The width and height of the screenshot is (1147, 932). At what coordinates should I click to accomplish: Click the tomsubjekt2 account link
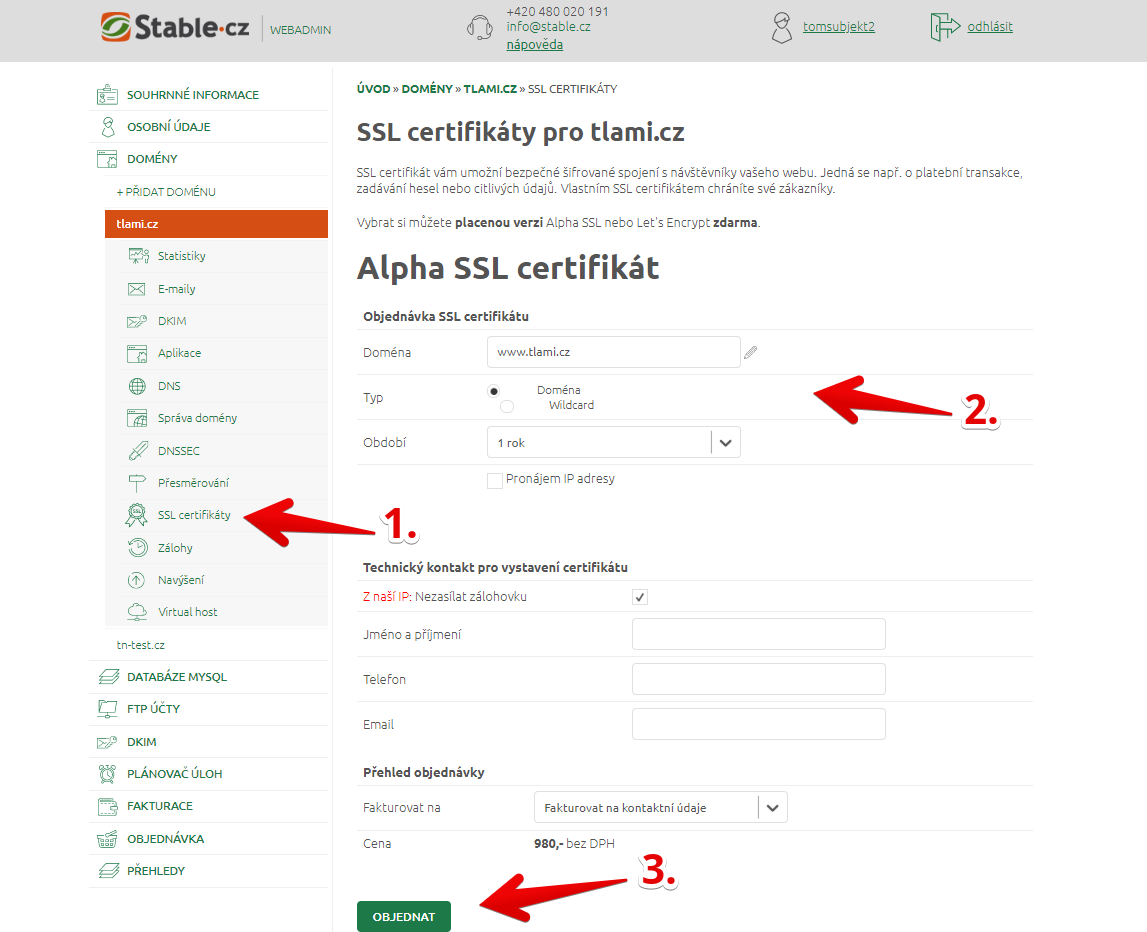[839, 27]
